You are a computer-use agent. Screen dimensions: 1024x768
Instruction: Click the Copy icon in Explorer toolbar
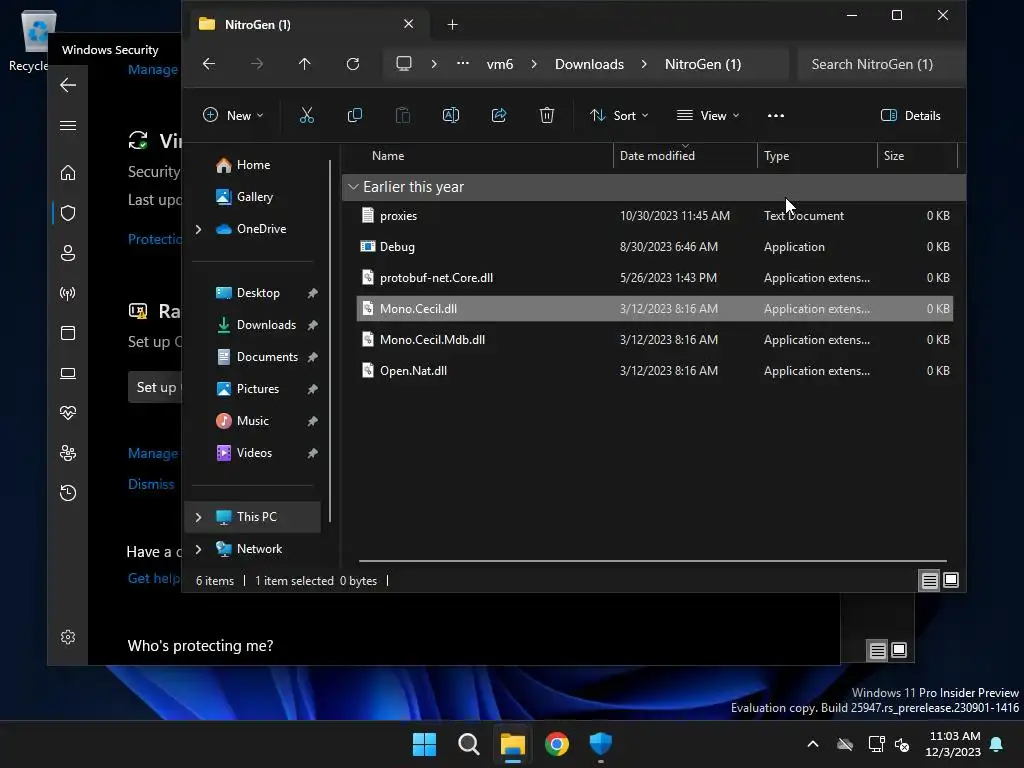pyautogui.click(x=355, y=116)
